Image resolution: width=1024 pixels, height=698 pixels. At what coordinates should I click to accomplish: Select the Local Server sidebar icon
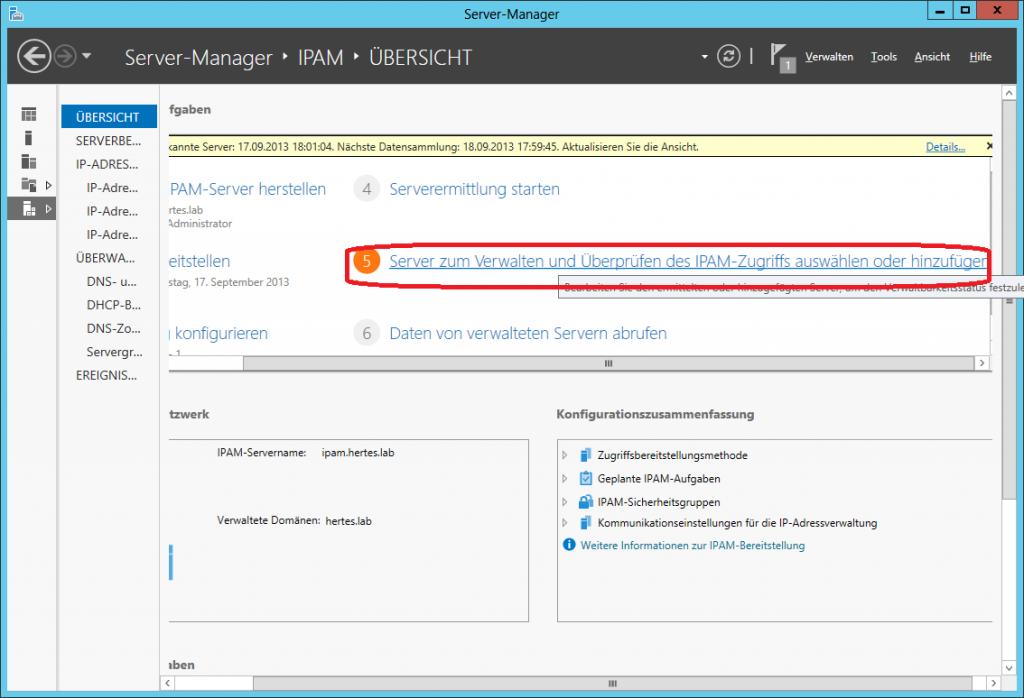coord(29,138)
